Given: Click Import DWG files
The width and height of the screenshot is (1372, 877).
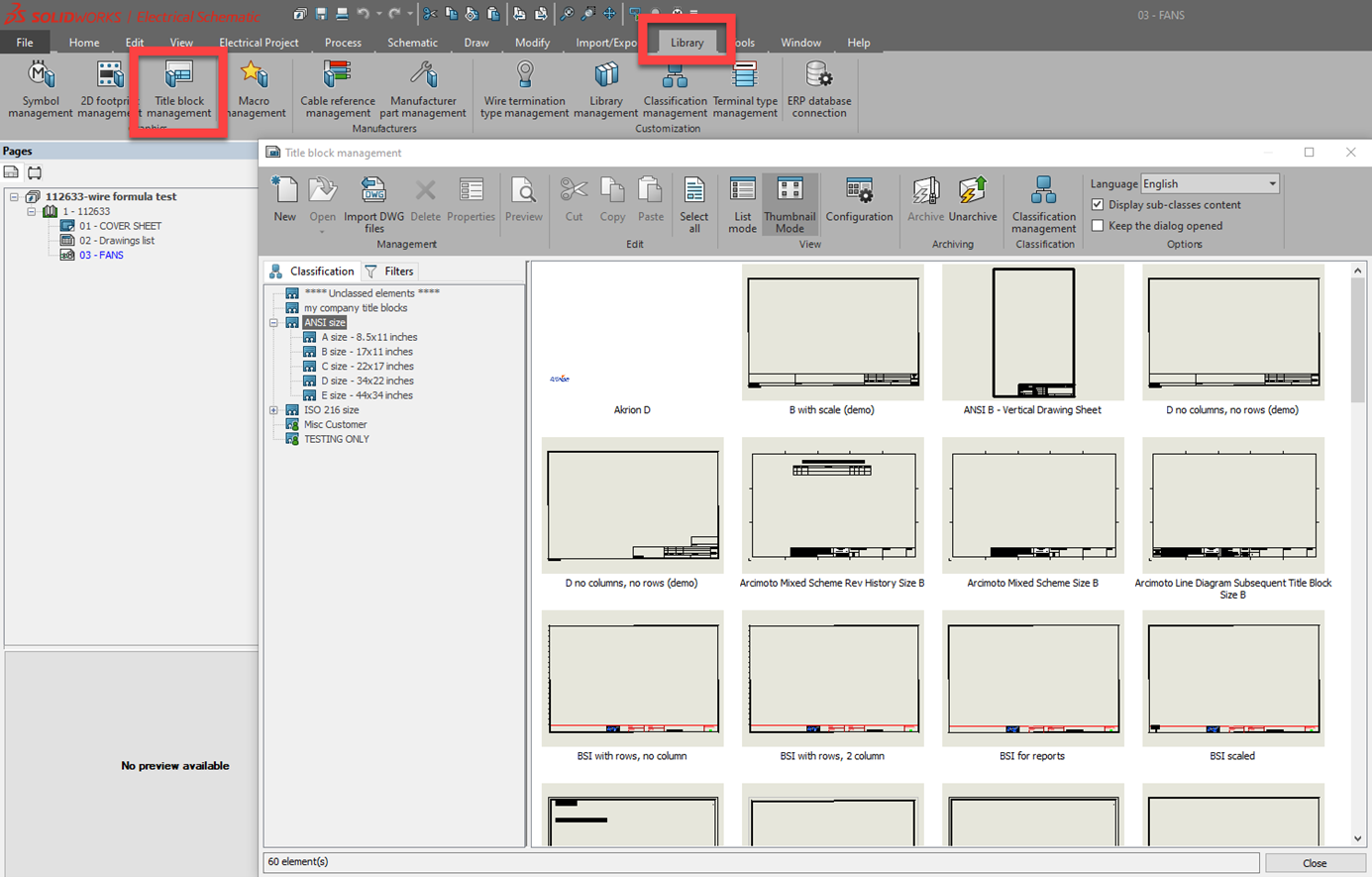Looking at the screenshot, I should (373, 205).
